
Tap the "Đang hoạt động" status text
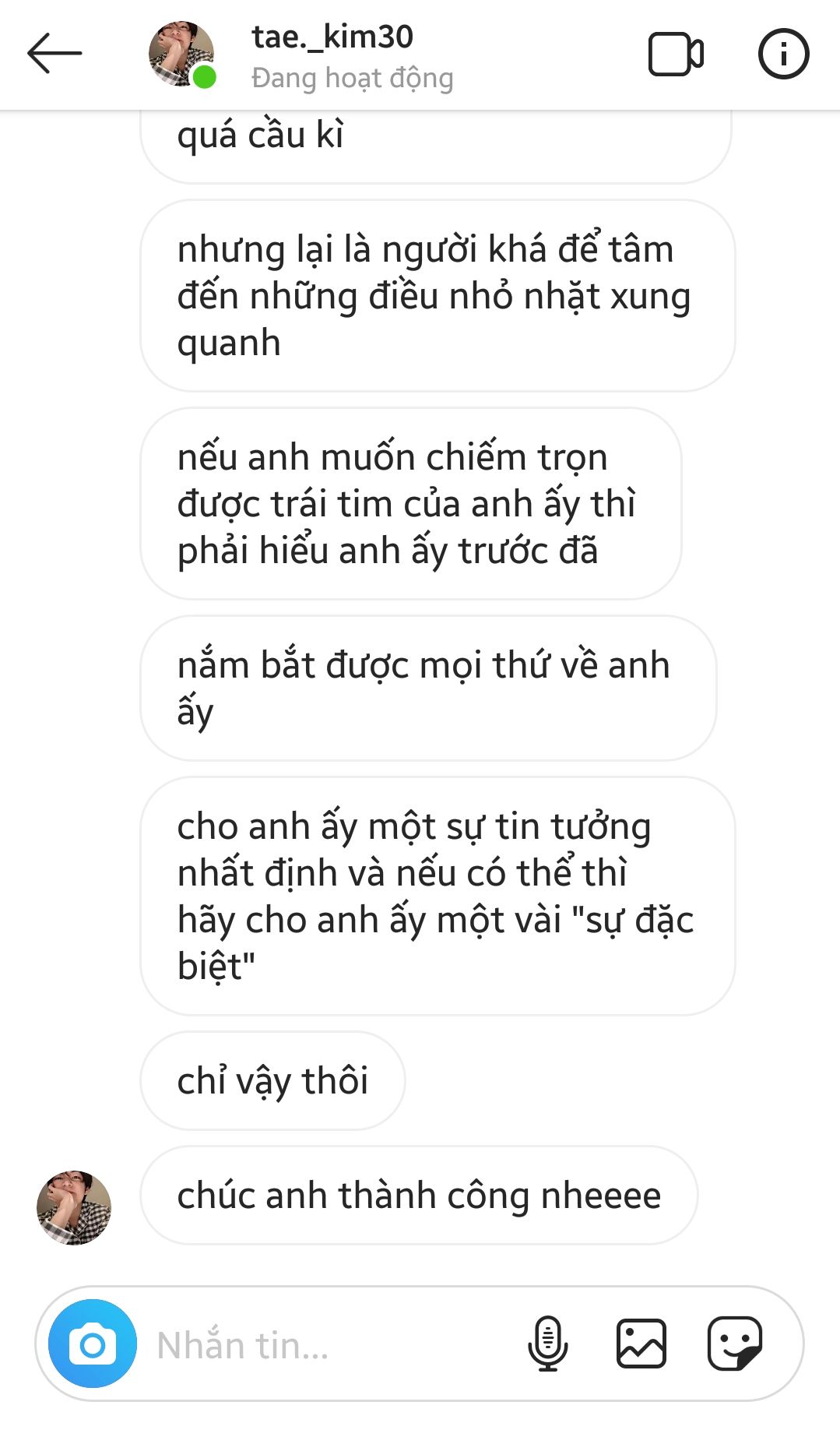[353, 78]
